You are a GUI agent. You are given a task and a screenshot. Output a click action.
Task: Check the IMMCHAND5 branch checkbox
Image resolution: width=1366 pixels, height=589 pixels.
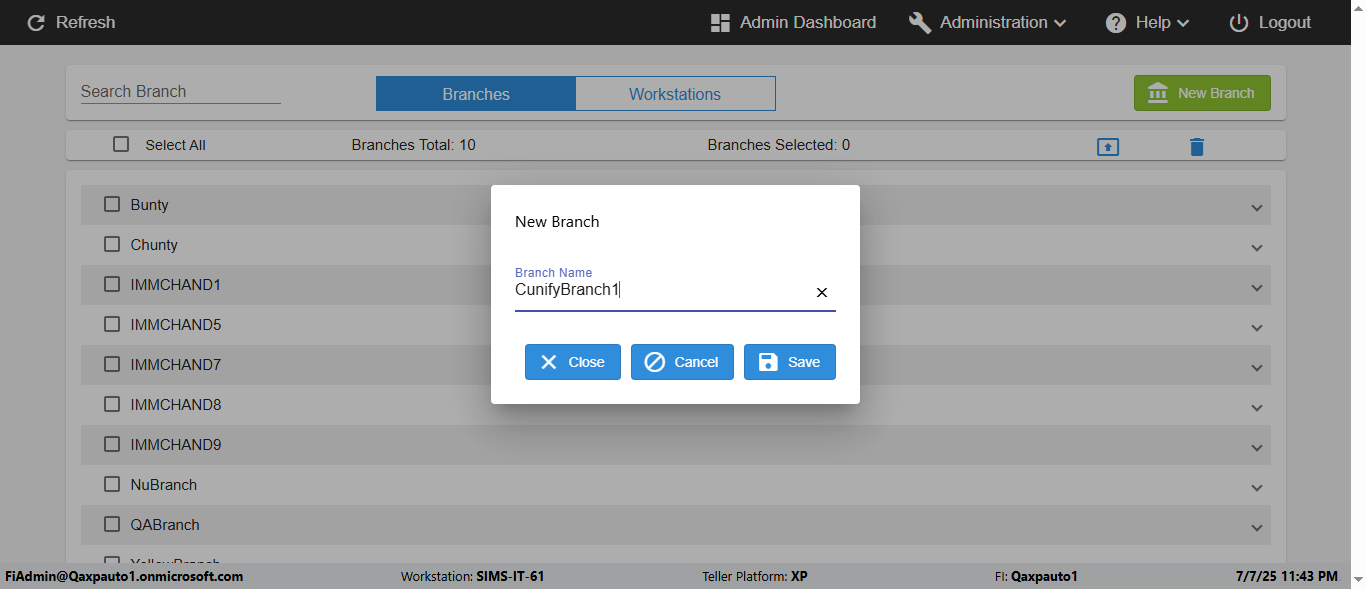tap(112, 324)
